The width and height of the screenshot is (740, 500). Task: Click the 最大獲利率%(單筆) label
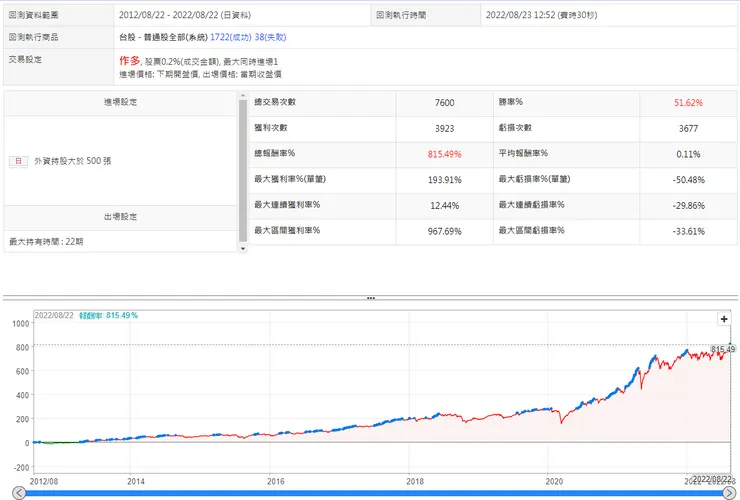pyautogui.click(x=290, y=179)
